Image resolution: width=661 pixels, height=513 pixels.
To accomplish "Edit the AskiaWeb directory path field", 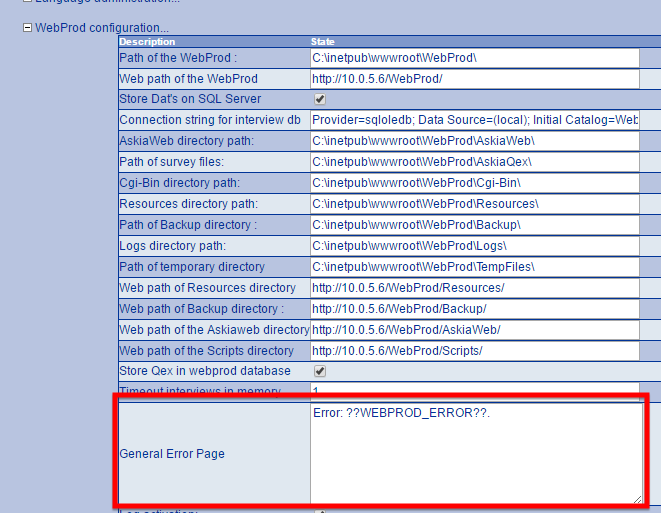I will coord(475,141).
